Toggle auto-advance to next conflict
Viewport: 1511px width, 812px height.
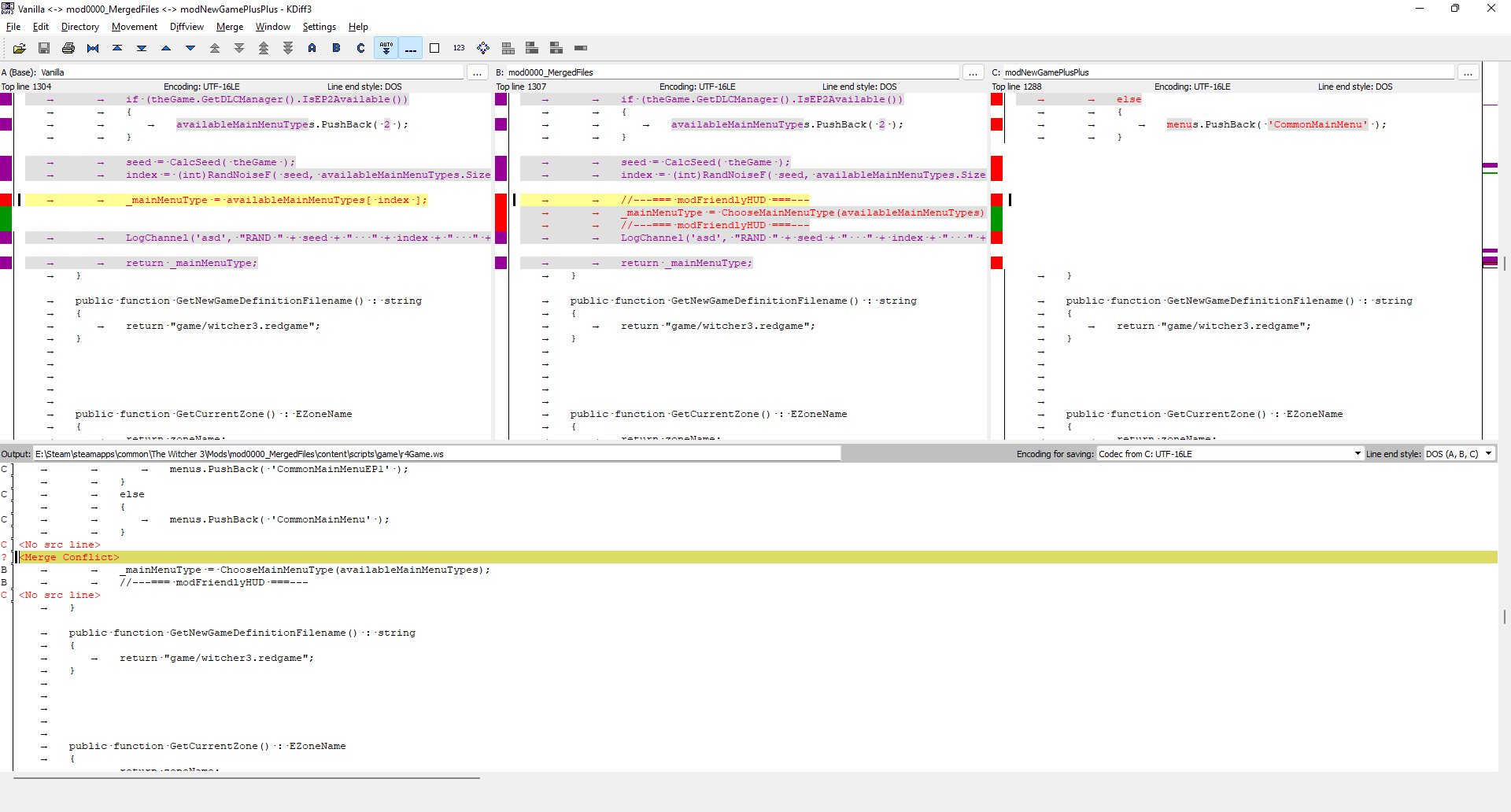click(386, 48)
